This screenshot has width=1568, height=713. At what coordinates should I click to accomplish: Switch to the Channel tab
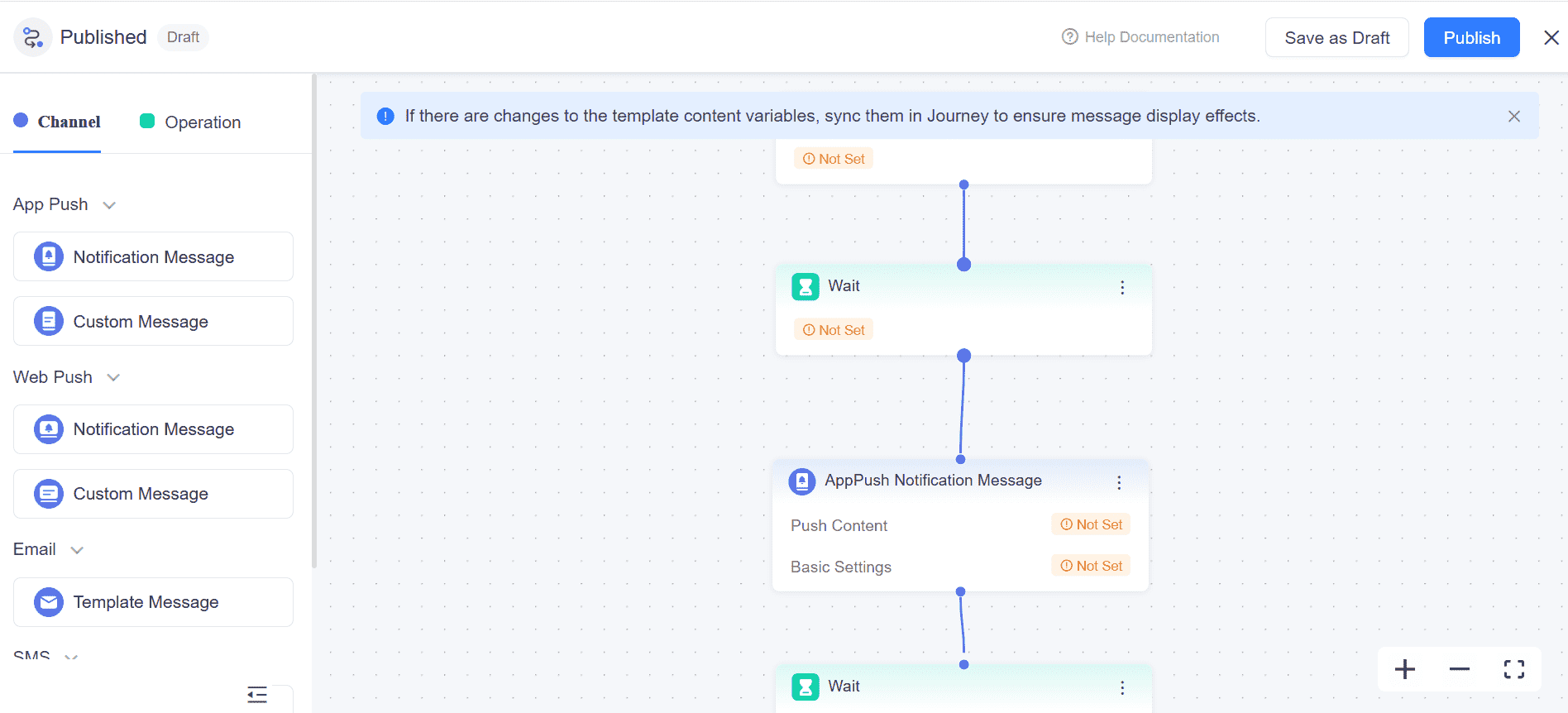tap(57, 122)
